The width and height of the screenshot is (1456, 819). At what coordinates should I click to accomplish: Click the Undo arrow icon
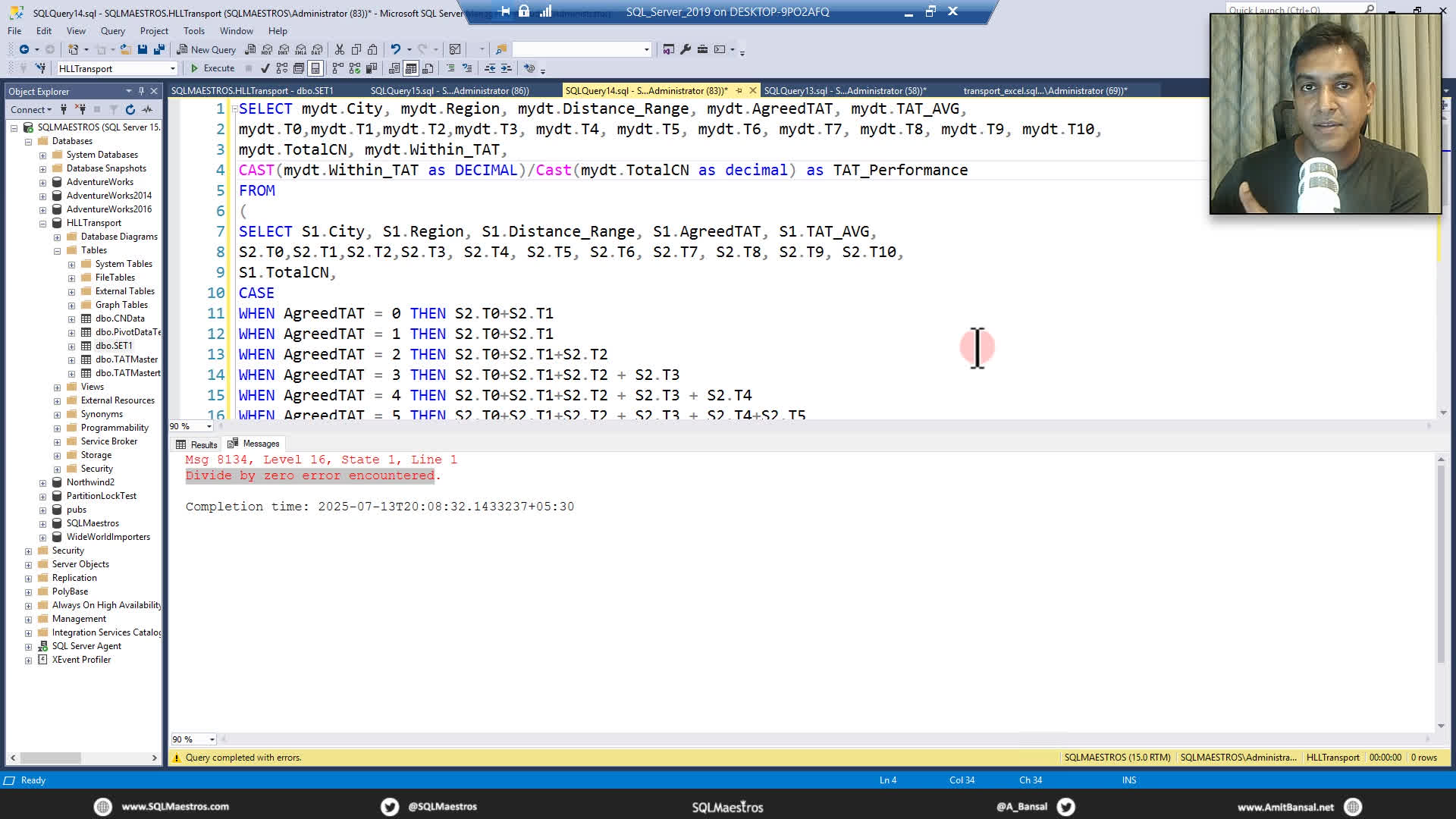point(395,49)
